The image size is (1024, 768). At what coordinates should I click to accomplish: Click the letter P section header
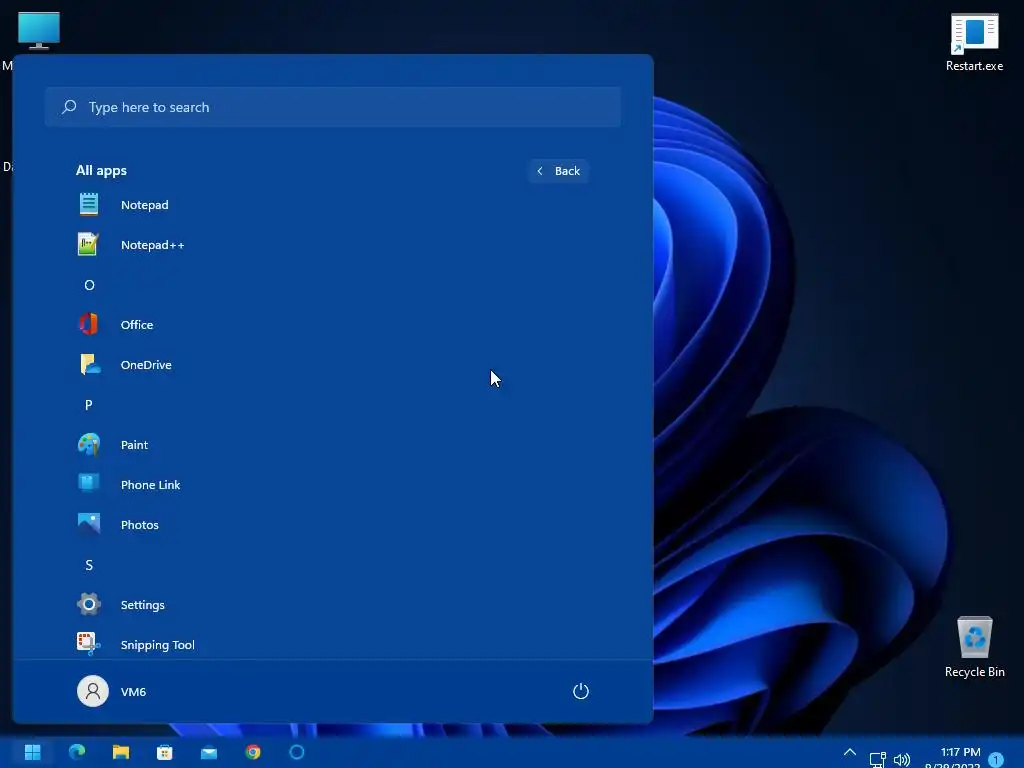click(x=89, y=405)
